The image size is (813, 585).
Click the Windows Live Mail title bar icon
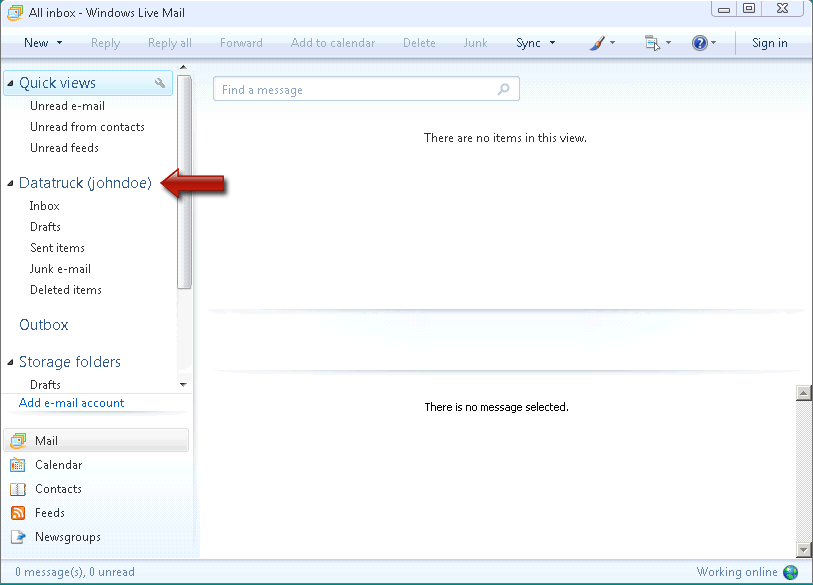(15, 13)
